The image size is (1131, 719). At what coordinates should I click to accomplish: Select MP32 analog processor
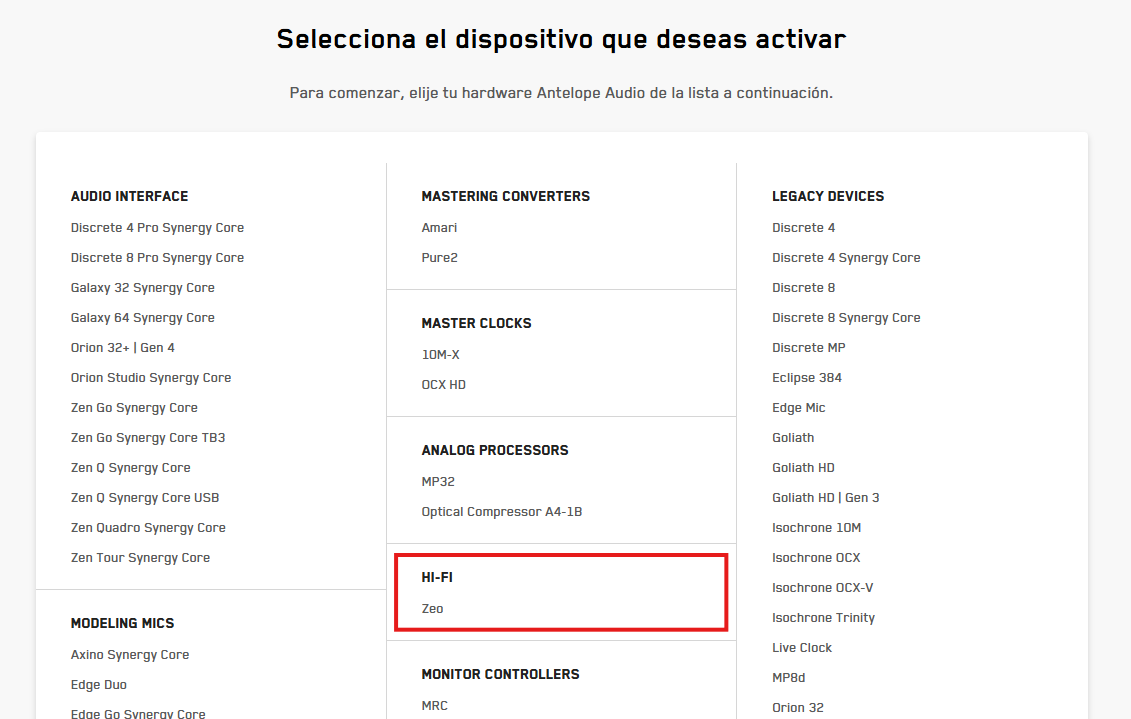pos(438,482)
